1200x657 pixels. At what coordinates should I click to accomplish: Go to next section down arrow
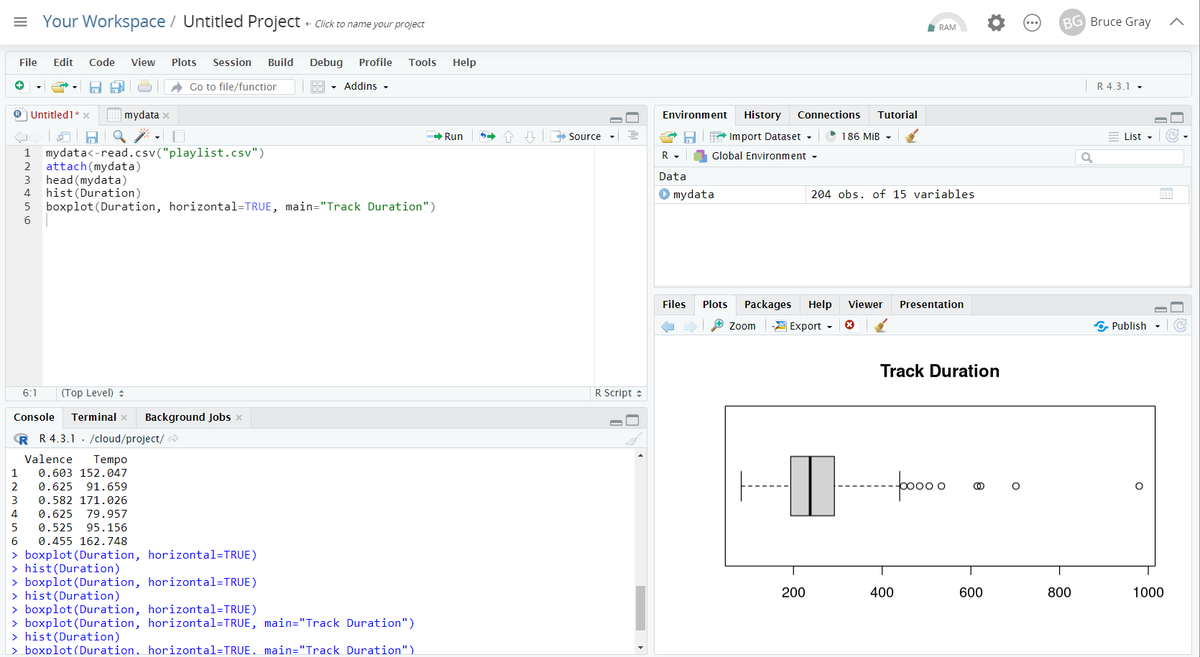point(531,136)
